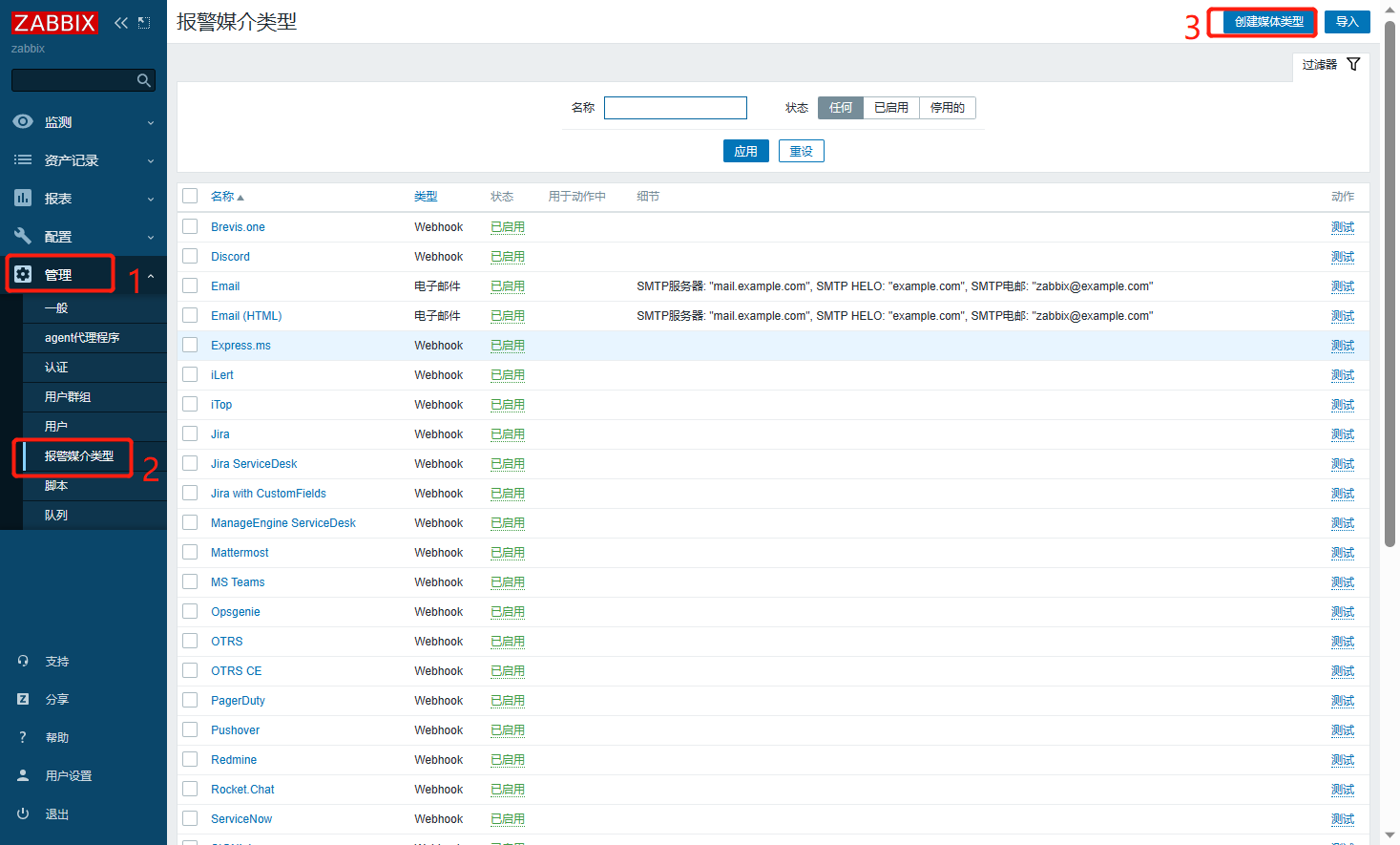Click the question mark icon for 帮助
Image resolution: width=1400 pixels, height=845 pixels.
(x=23, y=737)
